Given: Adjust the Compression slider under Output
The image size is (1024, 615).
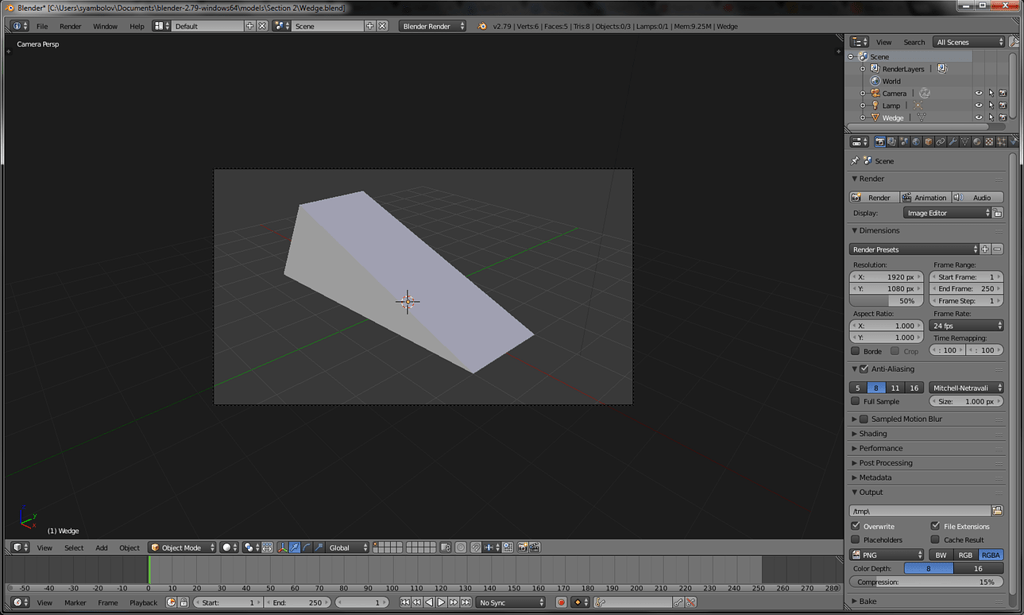Looking at the screenshot, I should [925, 581].
